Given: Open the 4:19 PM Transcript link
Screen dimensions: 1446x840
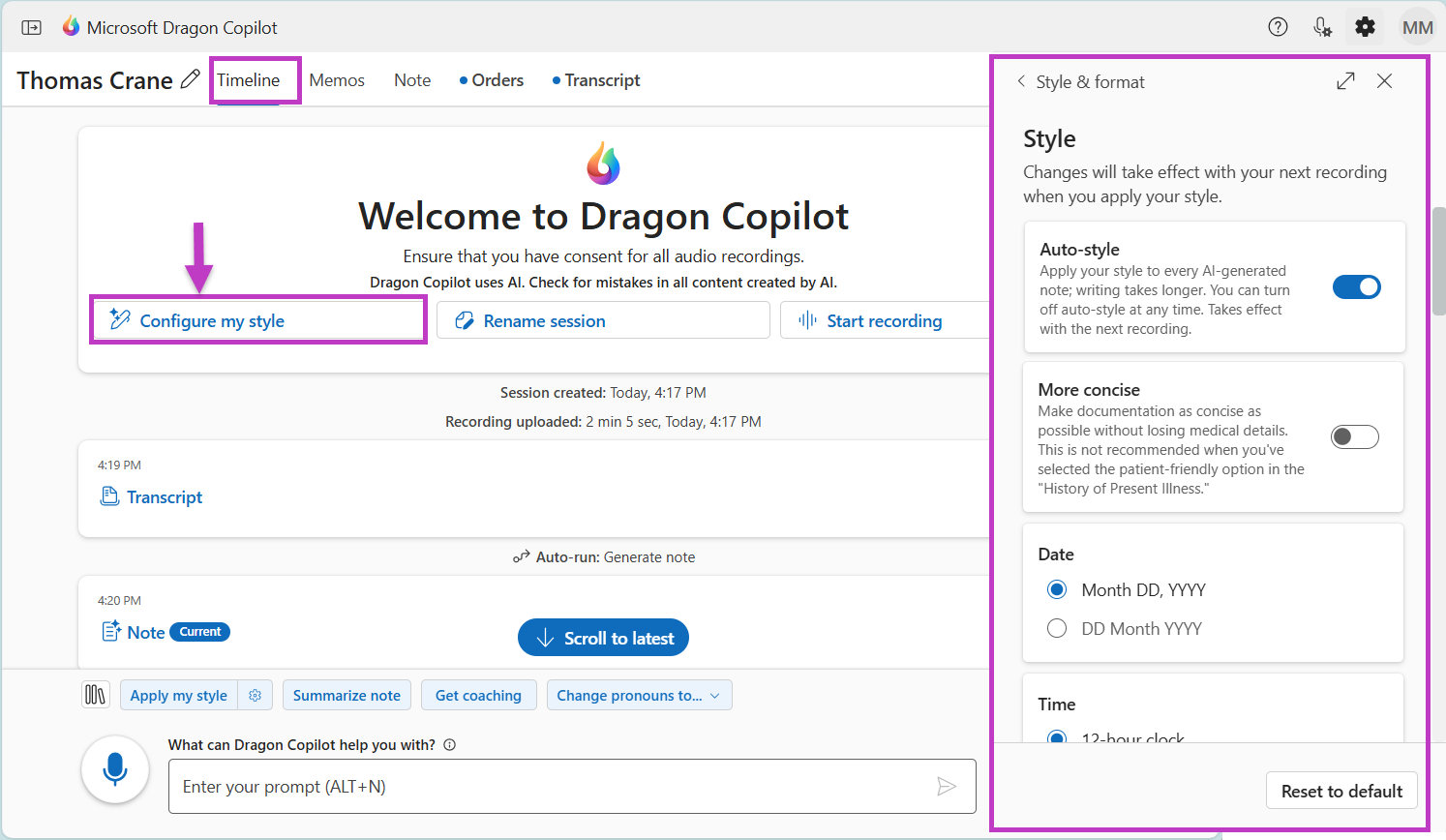Looking at the screenshot, I should coord(152,496).
